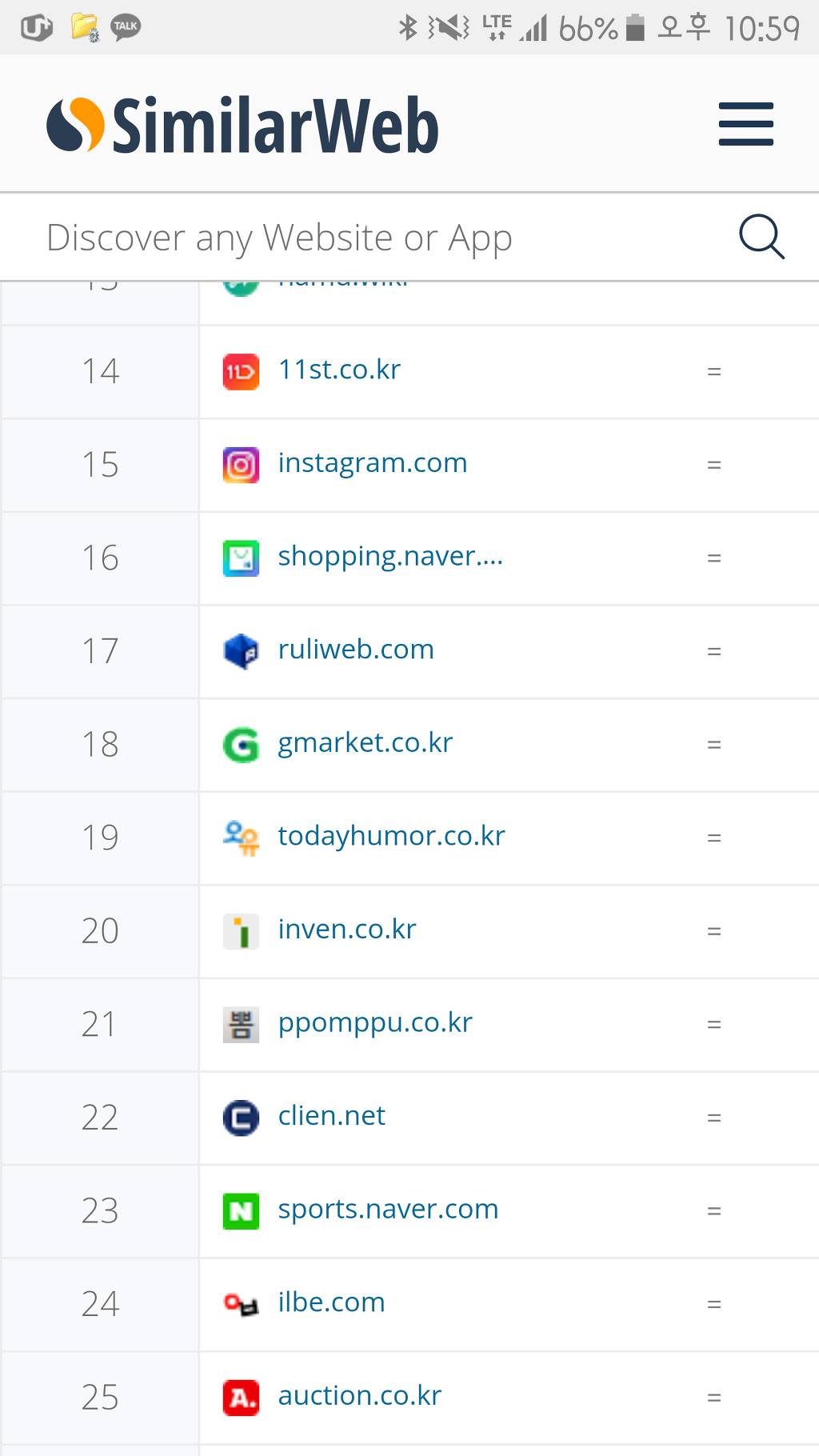This screenshot has width=819, height=1456.
Task: Open the instagram.com link
Action: click(x=373, y=463)
